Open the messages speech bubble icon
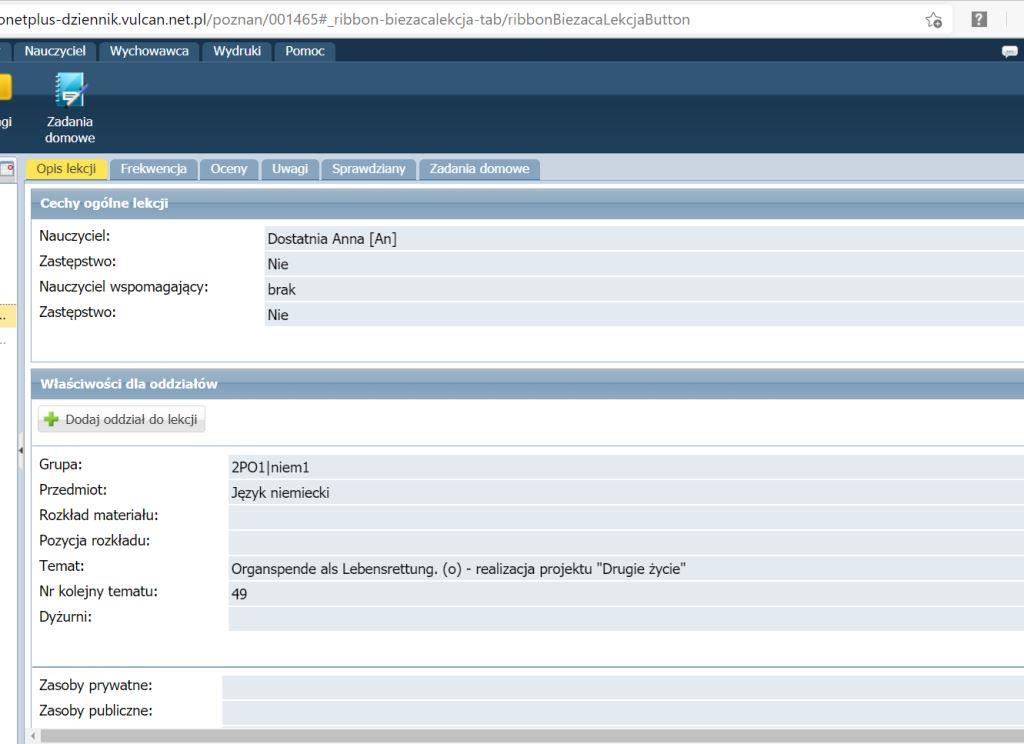Image resolution: width=1024 pixels, height=744 pixels. coord(1010,53)
